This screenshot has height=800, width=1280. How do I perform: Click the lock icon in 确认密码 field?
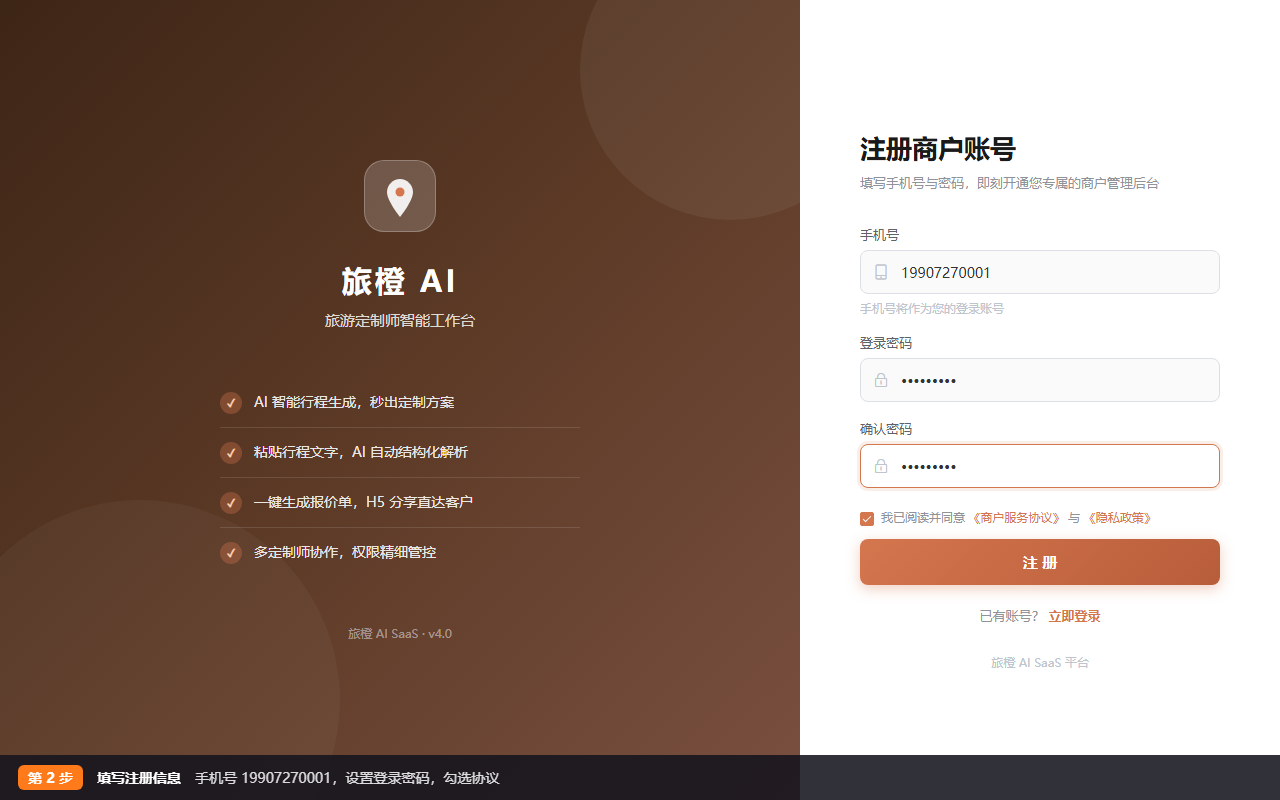tap(881, 466)
